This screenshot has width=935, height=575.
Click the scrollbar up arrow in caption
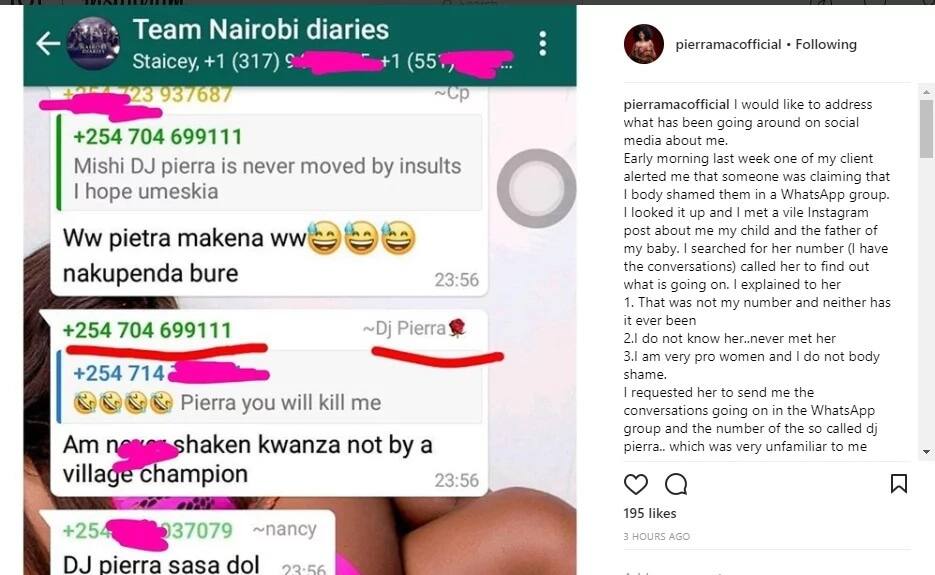[926, 92]
